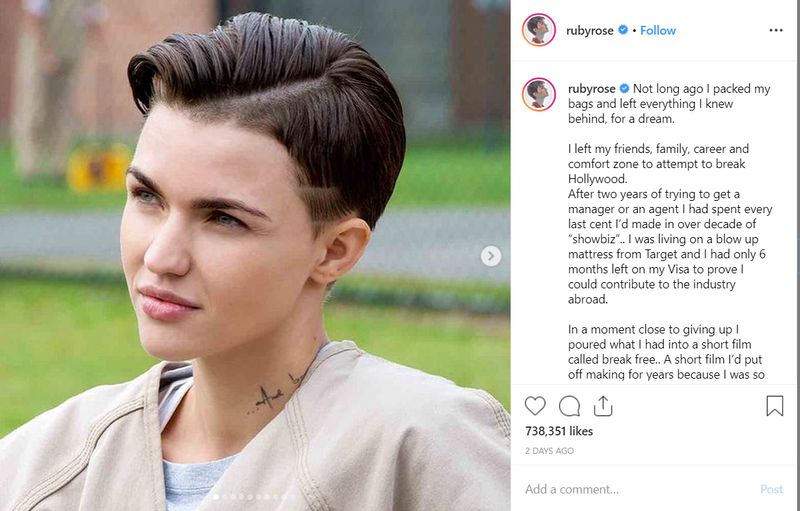Click the caption profile avatar picture
The width and height of the screenshot is (800, 511).
(539, 94)
